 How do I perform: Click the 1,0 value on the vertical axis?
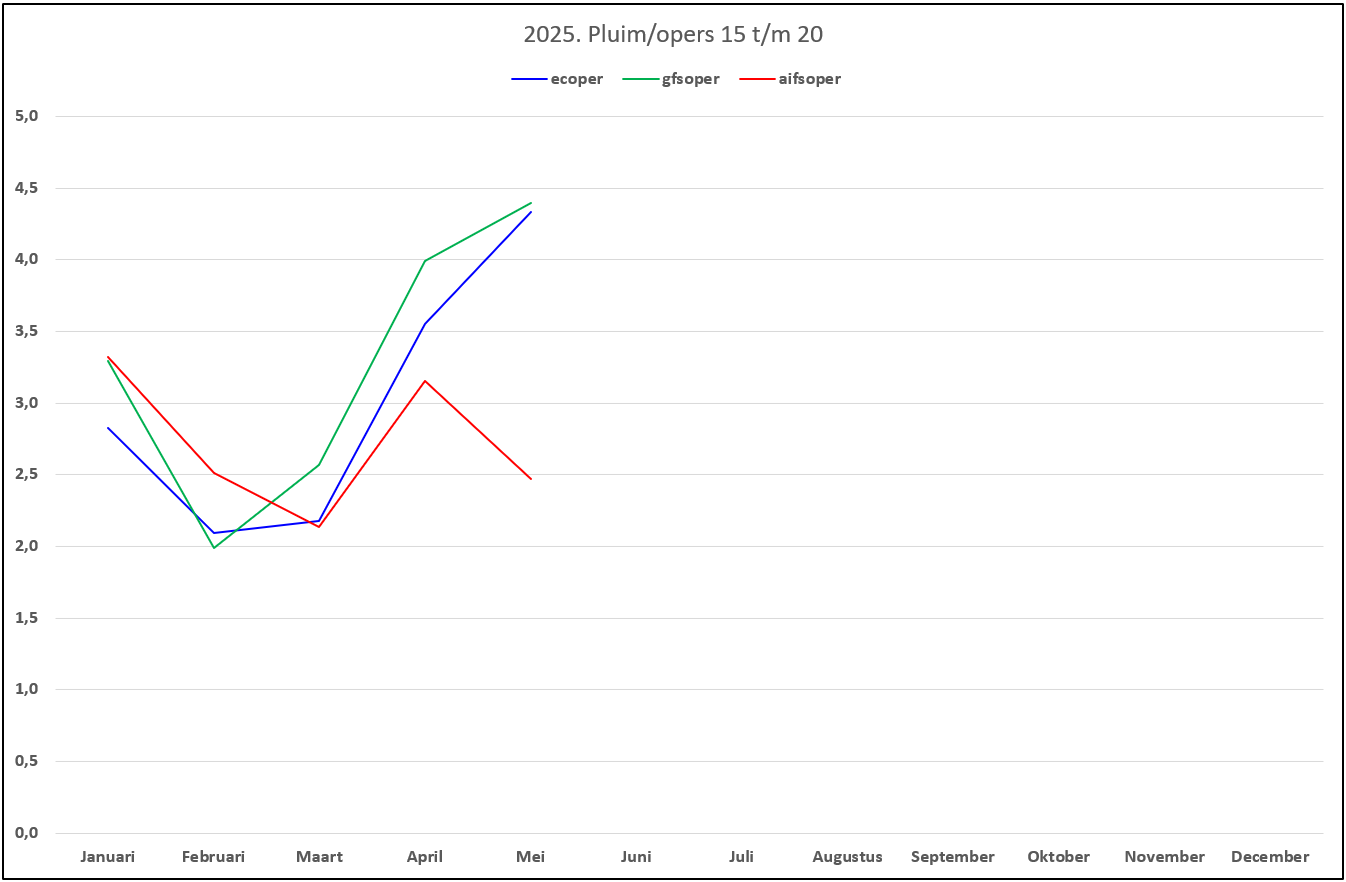27,689
